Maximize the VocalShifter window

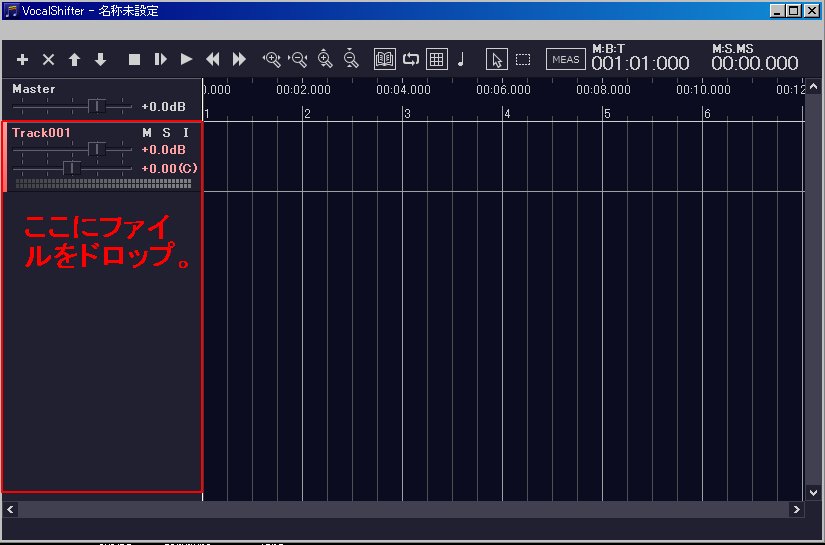pos(794,11)
